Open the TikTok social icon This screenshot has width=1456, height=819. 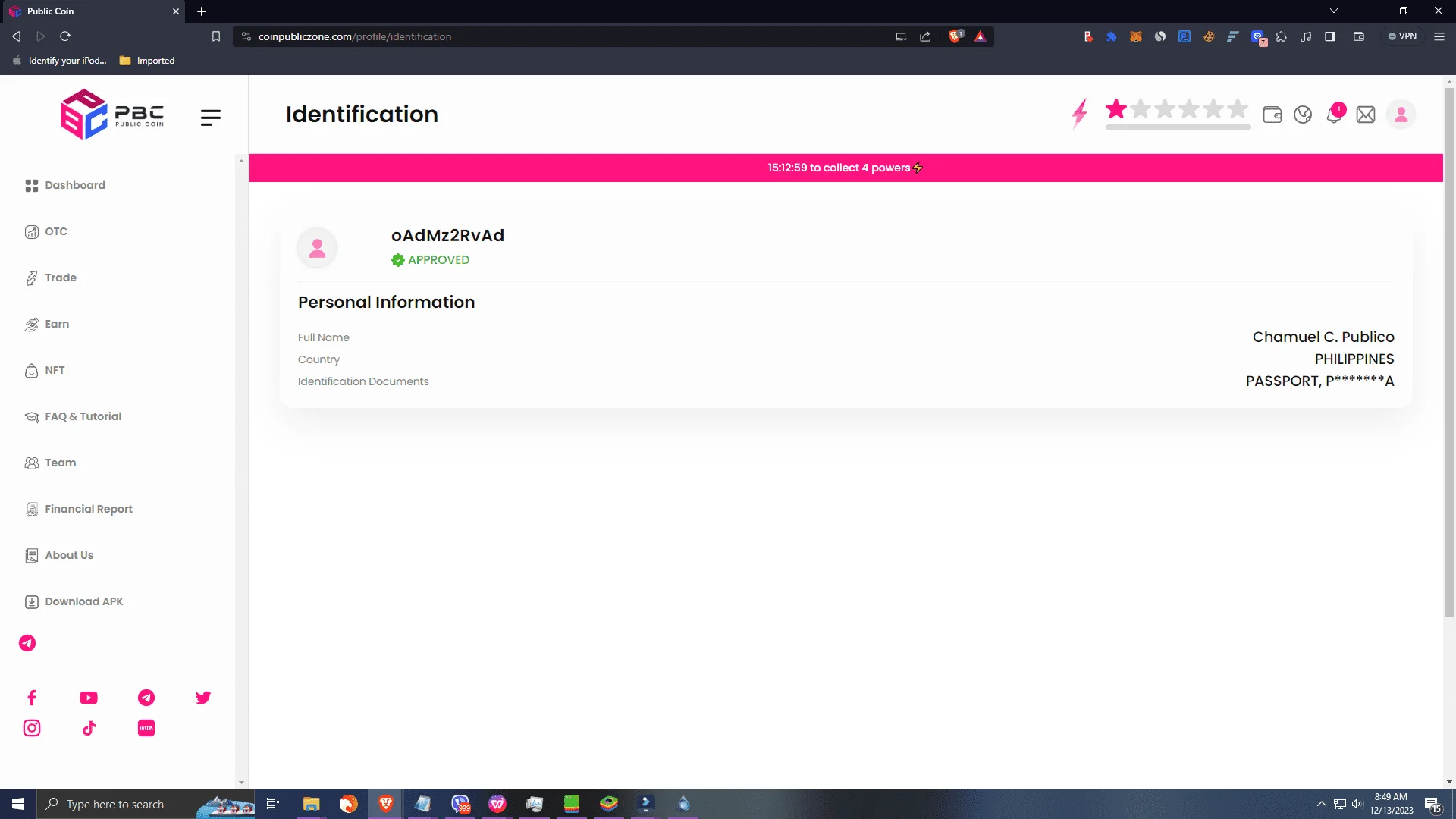89,728
